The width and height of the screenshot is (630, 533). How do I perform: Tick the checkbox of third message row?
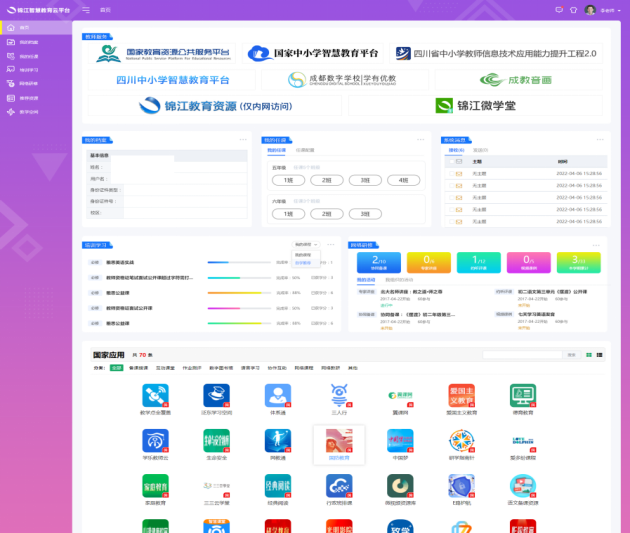452,198
